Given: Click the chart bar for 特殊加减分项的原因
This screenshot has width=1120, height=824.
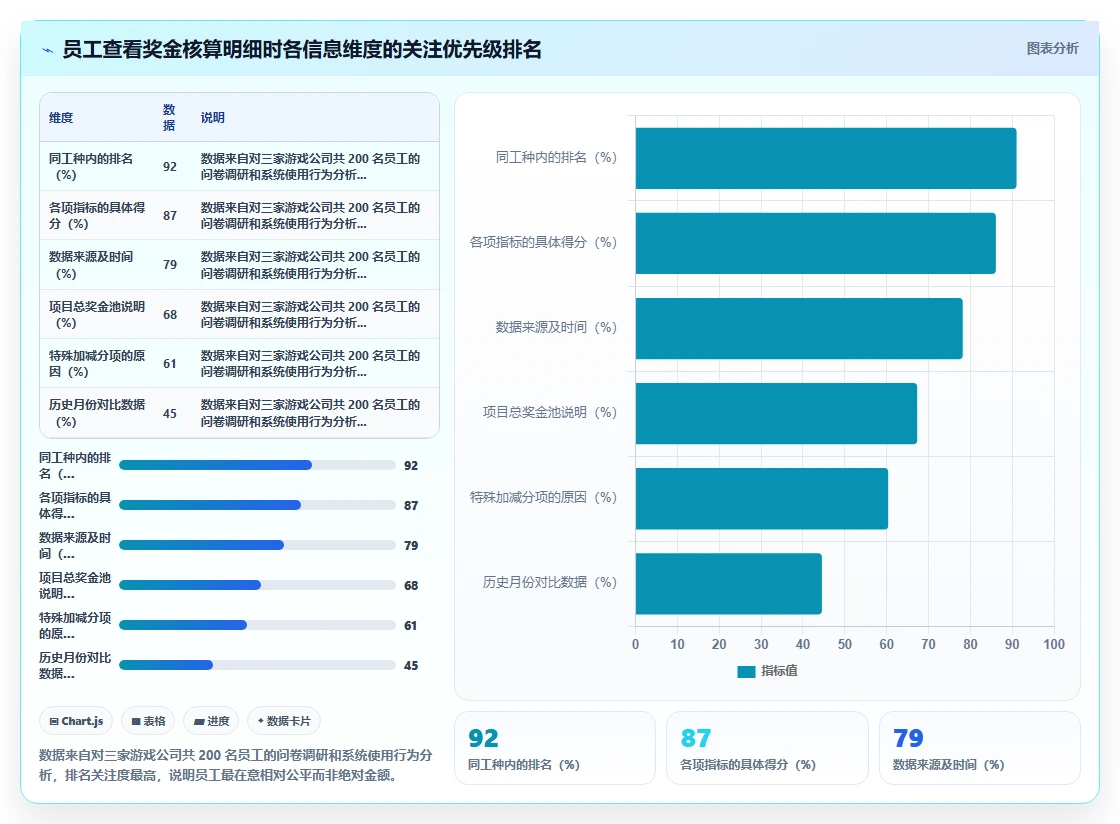Looking at the screenshot, I should (x=761, y=498).
